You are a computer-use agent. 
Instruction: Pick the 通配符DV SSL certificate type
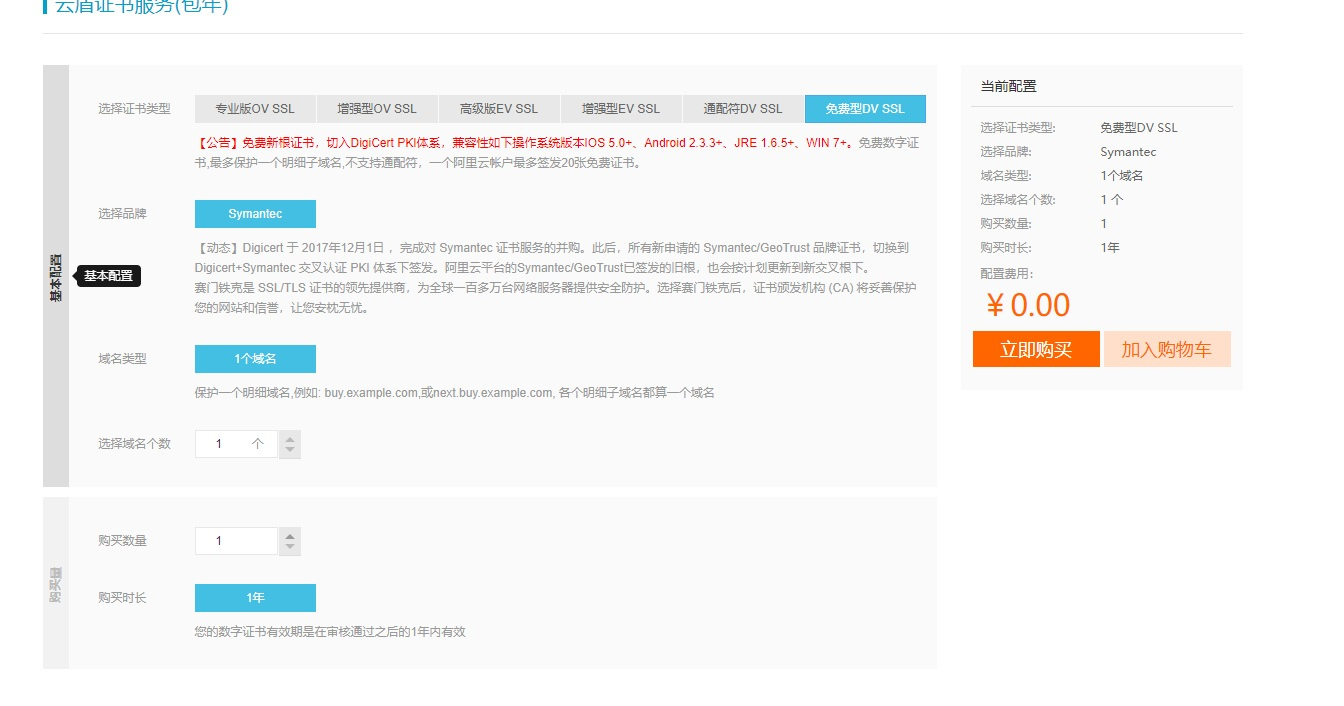click(x=743, y=109)
